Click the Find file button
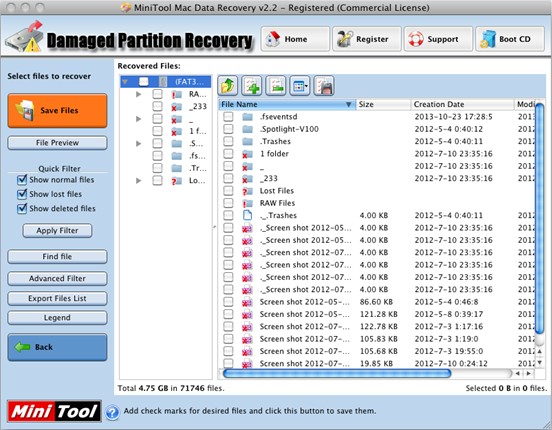Image resolution: width=552 pixels, height=430 pixels. 57,257
